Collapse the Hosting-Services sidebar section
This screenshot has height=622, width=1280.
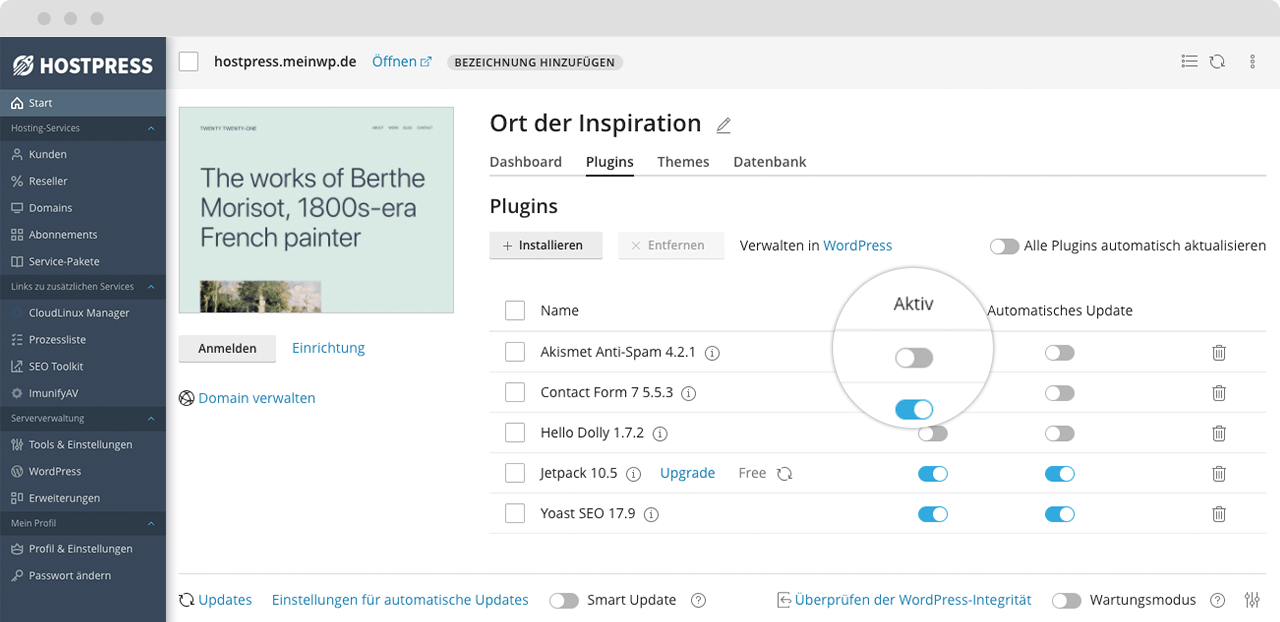tap(152, 128)
